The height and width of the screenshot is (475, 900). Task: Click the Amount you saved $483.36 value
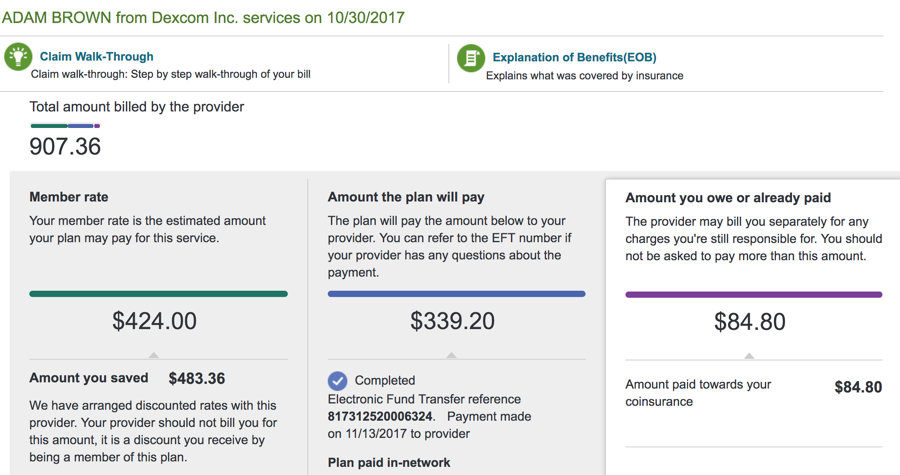click(197, 379)
